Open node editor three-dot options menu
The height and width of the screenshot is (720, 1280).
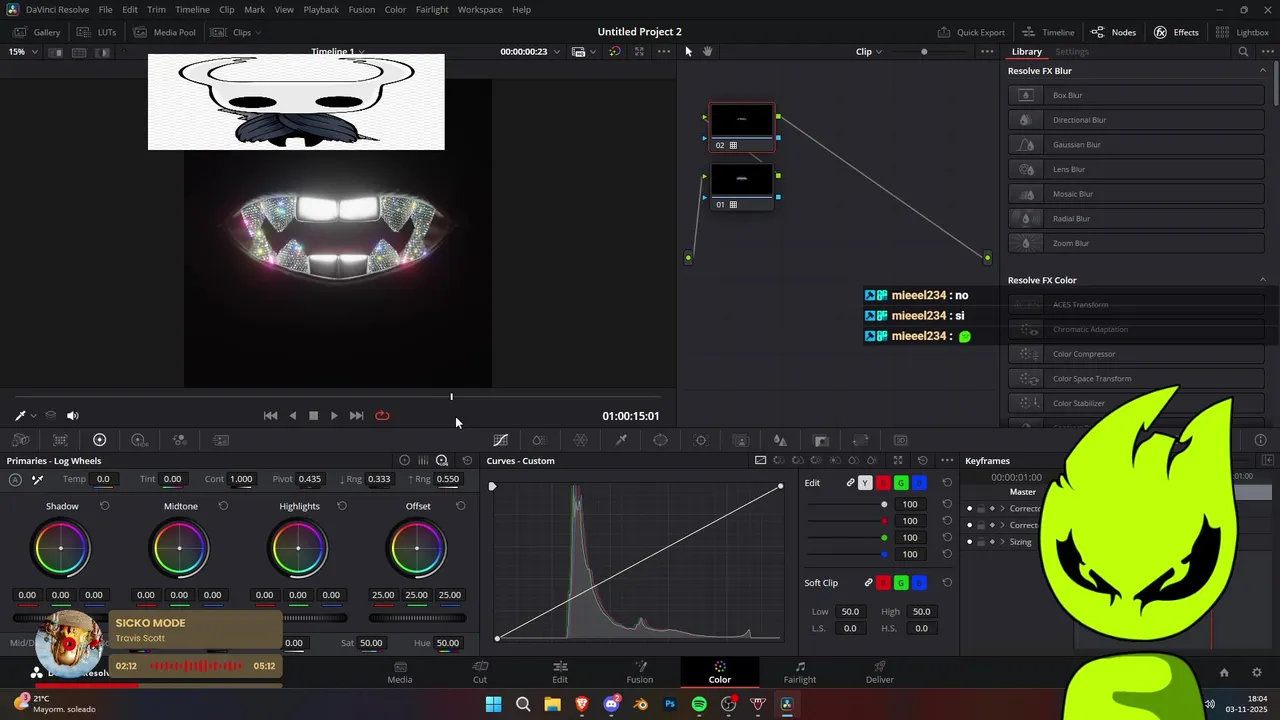click(987, 52)
